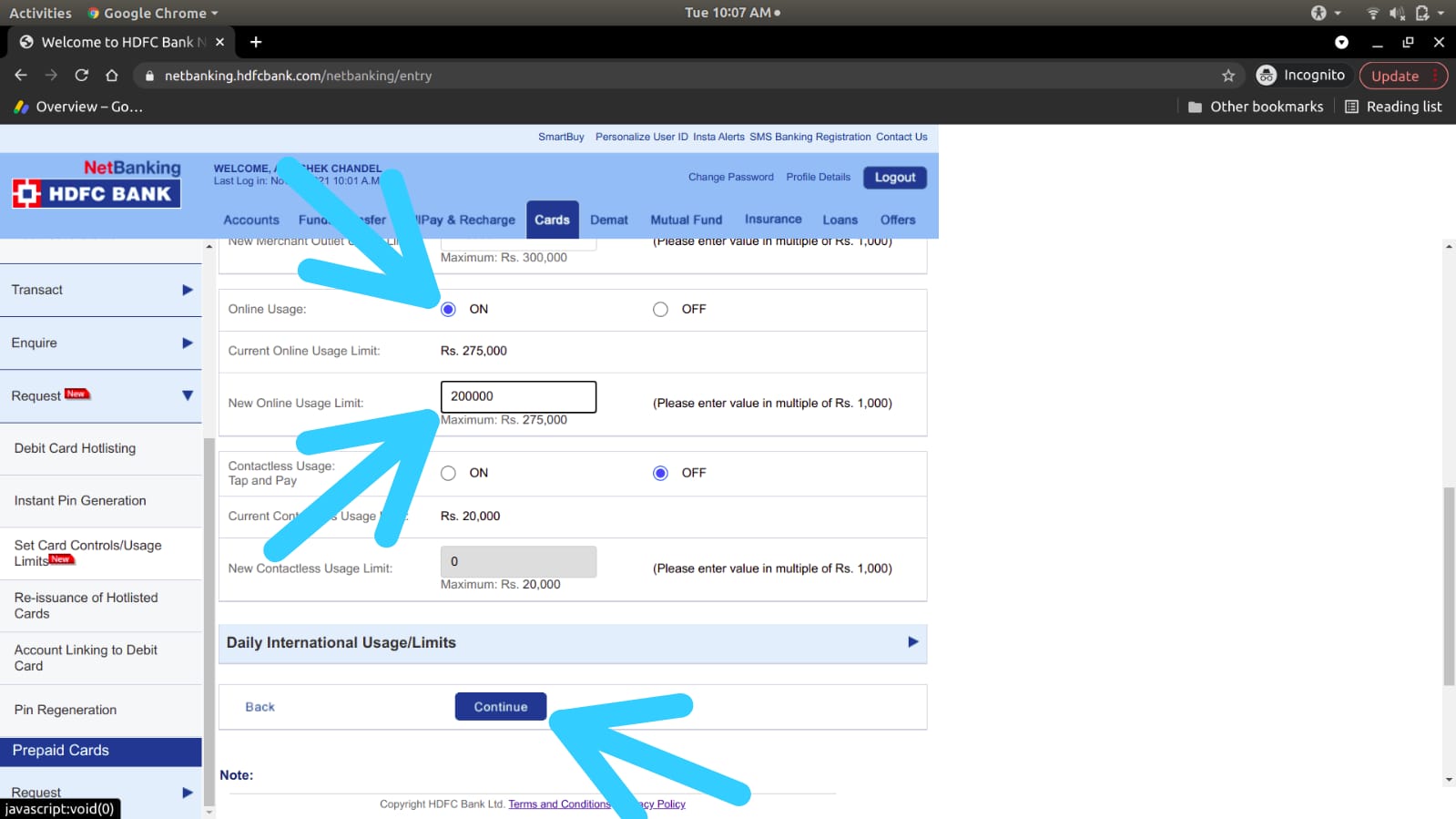
Task: Open the Loans tab
Action: click(840, 220)
